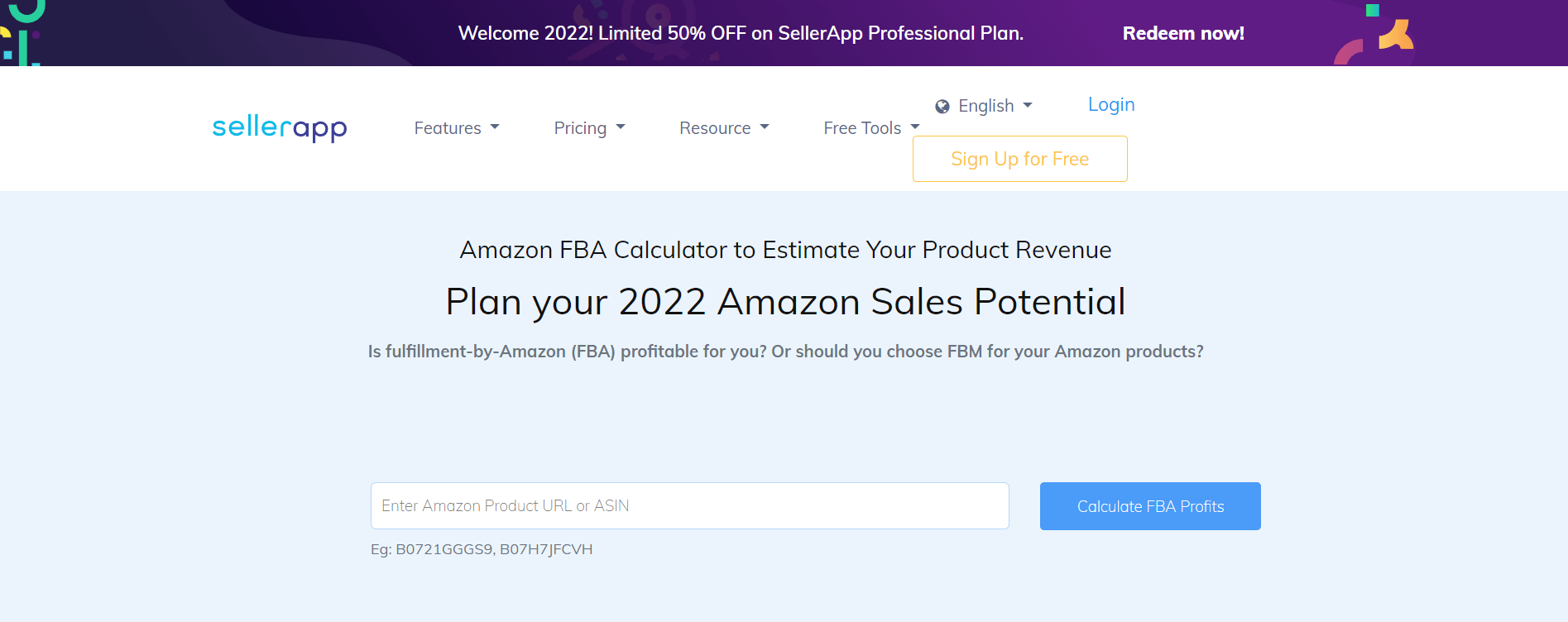1568x622 pixels.
Task: Click the Calculate FBA Profits button
Action: point(1149,505)
